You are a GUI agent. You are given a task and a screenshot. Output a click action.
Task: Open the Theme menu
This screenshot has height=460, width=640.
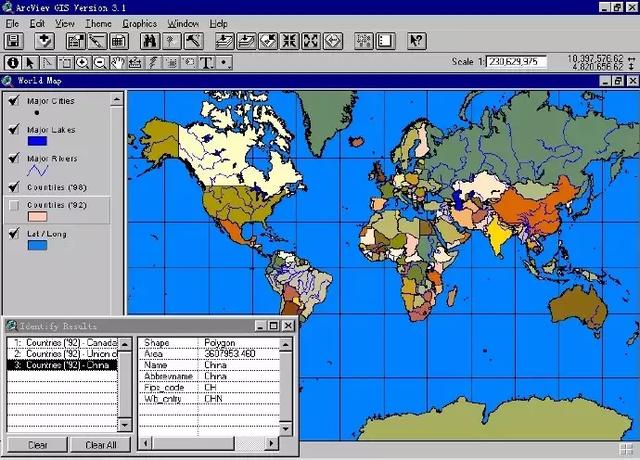(x=98, y=23)
